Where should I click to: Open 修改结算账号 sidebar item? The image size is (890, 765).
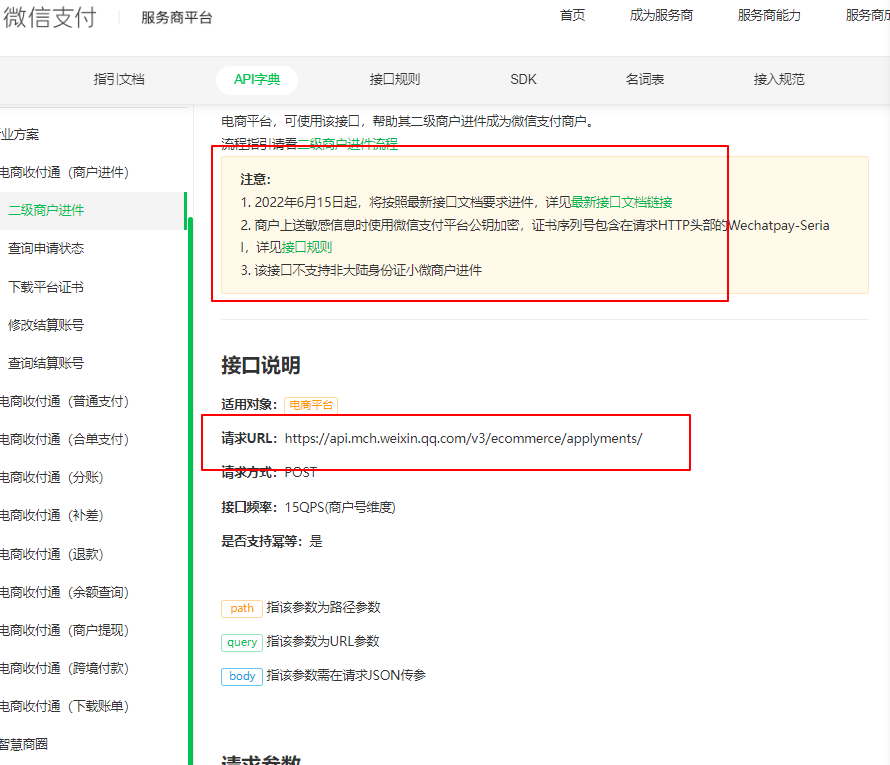click(x=46, y=325)
